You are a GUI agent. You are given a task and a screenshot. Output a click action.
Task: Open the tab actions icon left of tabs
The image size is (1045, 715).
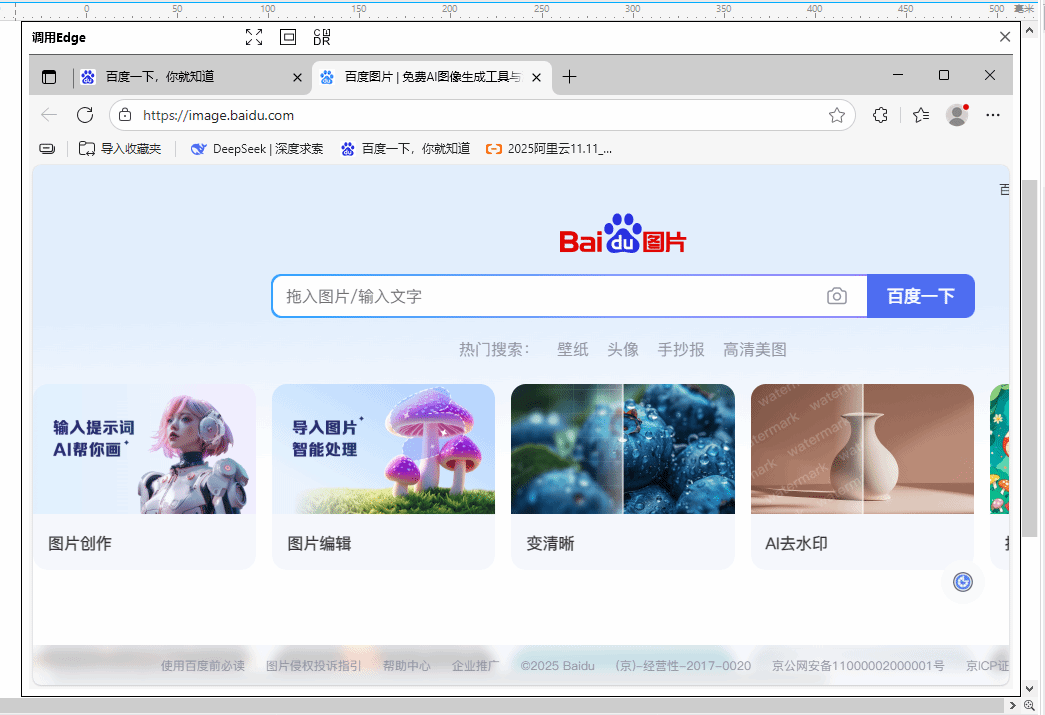coord(49,77)
